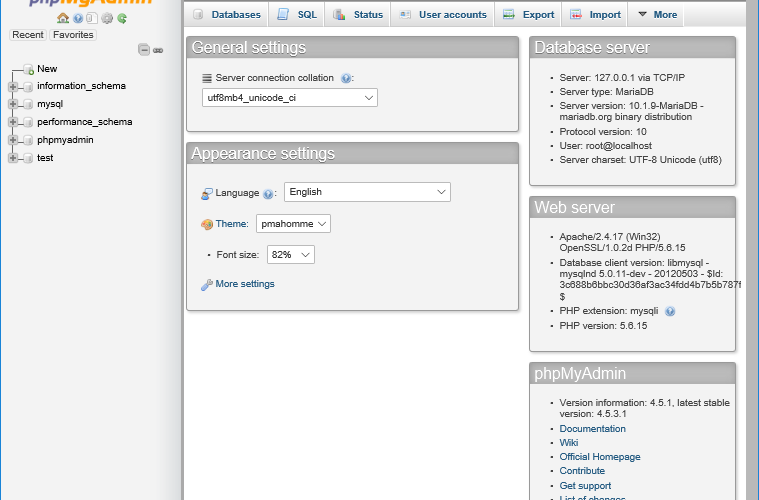Expand the test database node
The image size is (759, 500).
(x=13, y=158)
